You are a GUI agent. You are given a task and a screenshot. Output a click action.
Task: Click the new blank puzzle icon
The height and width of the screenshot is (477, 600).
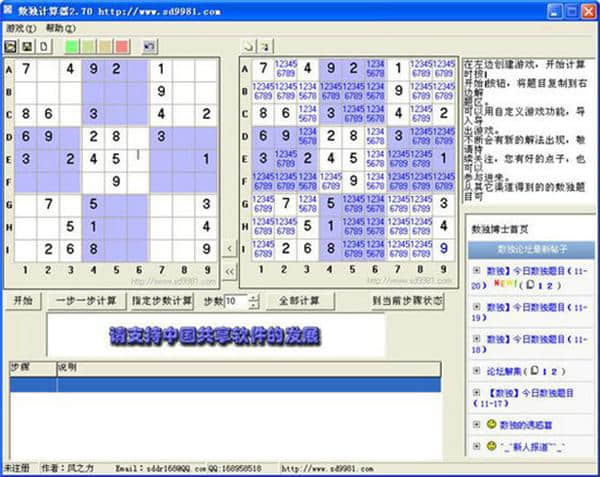[43, 46]
